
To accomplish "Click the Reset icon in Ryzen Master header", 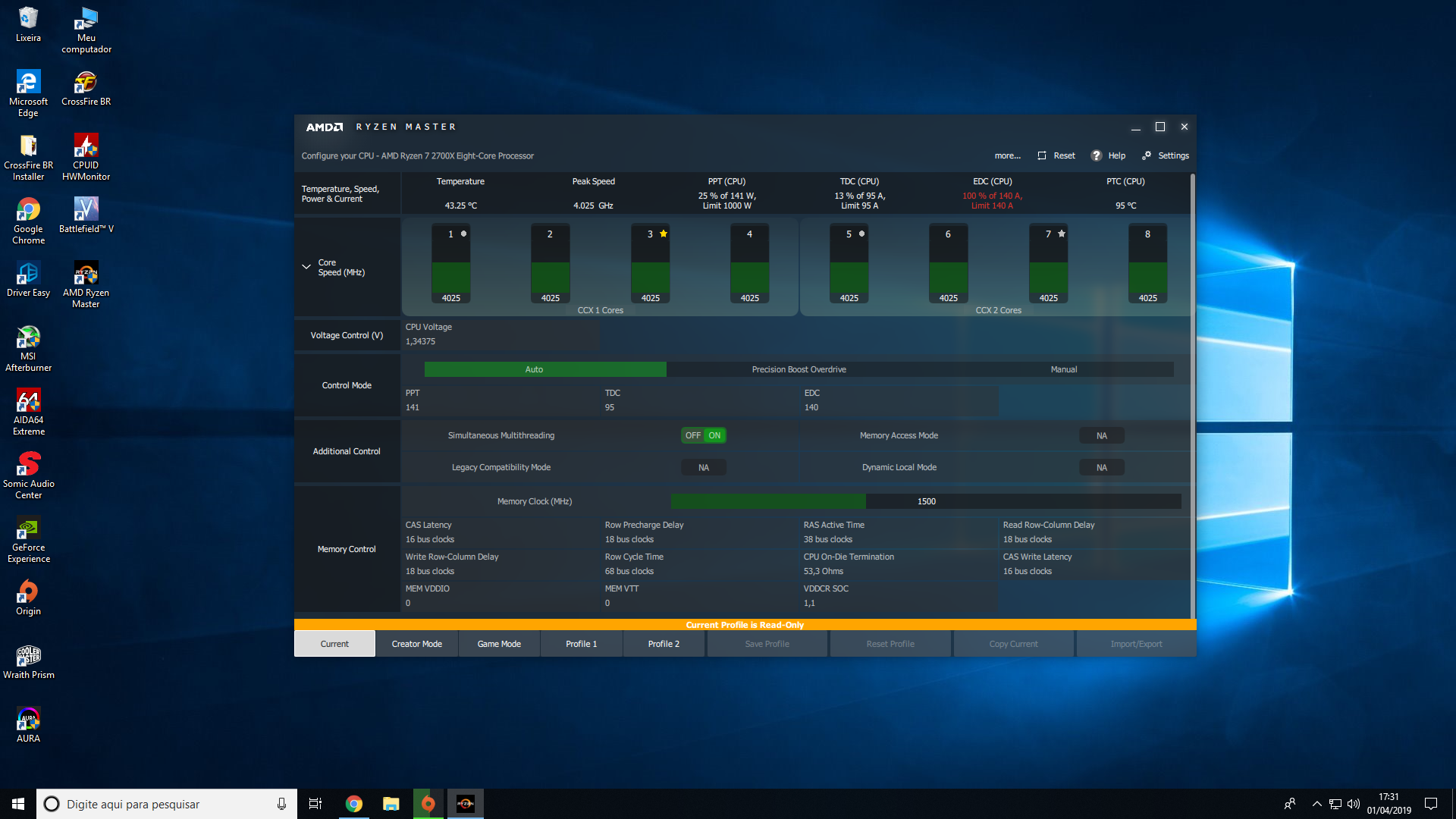I will click(x=1042, y=155).
